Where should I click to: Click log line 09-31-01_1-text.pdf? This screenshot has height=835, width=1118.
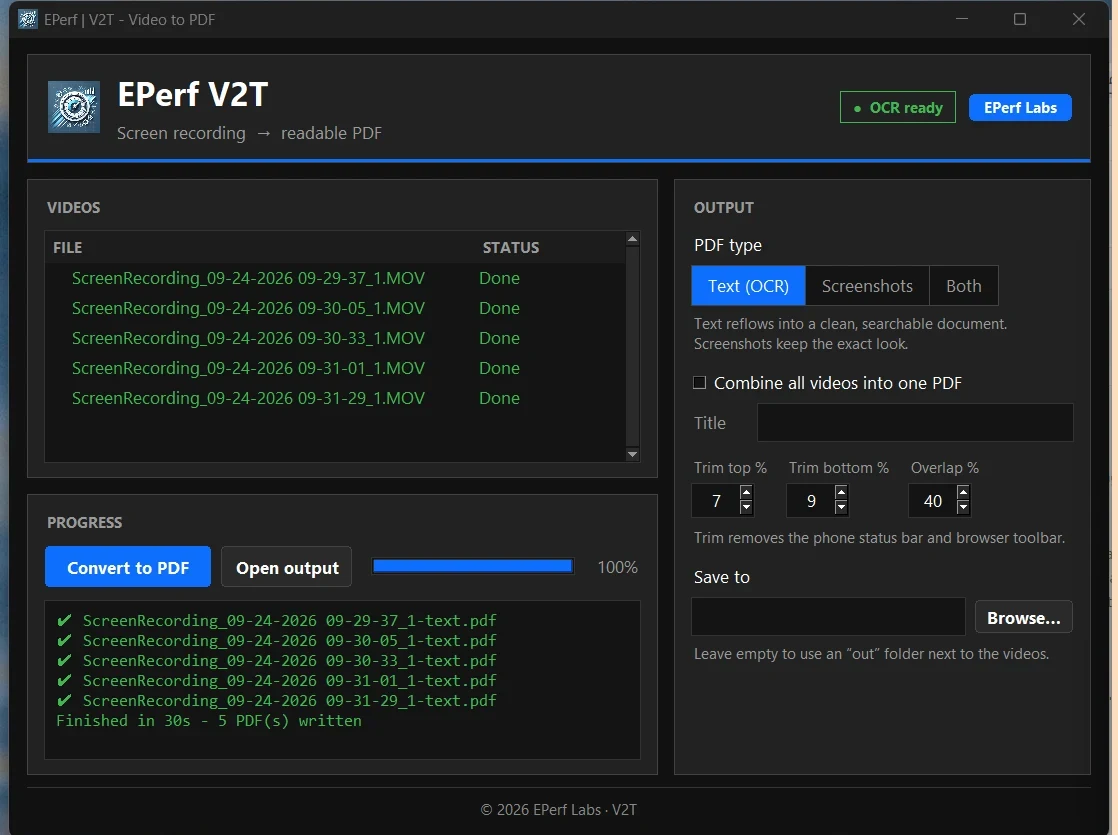[277, 680]
